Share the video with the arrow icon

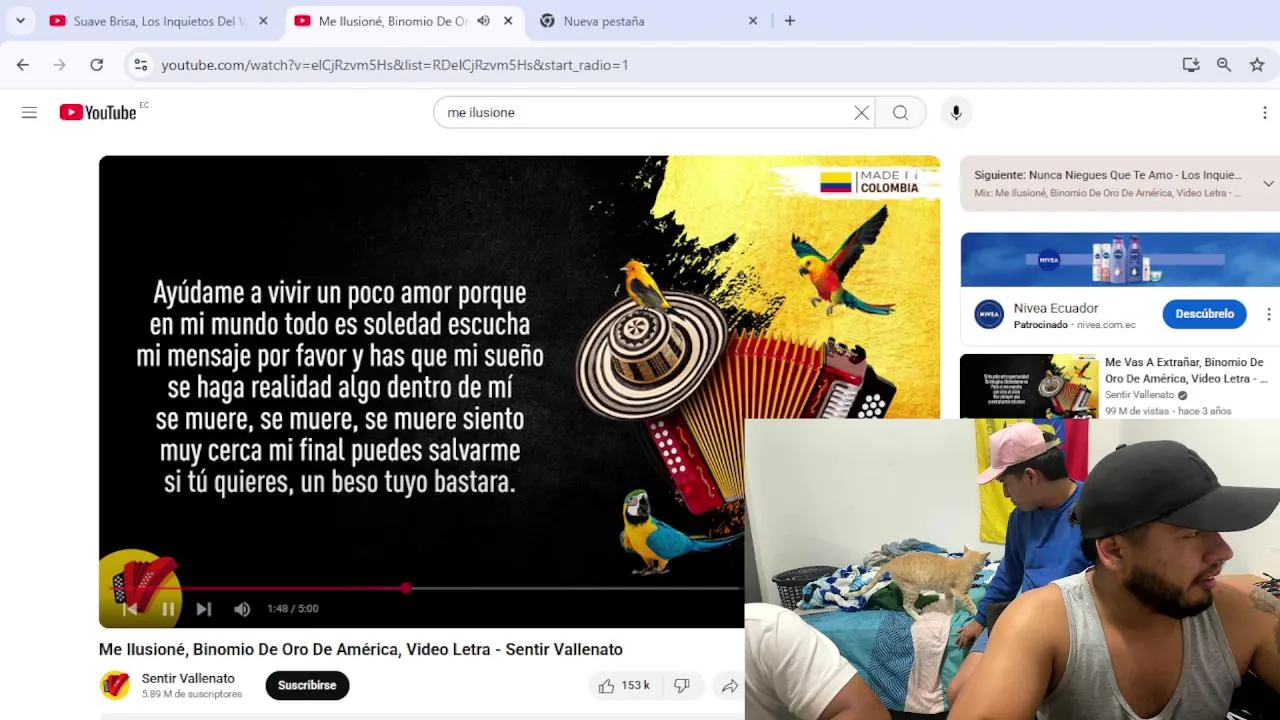pos(730,685)
